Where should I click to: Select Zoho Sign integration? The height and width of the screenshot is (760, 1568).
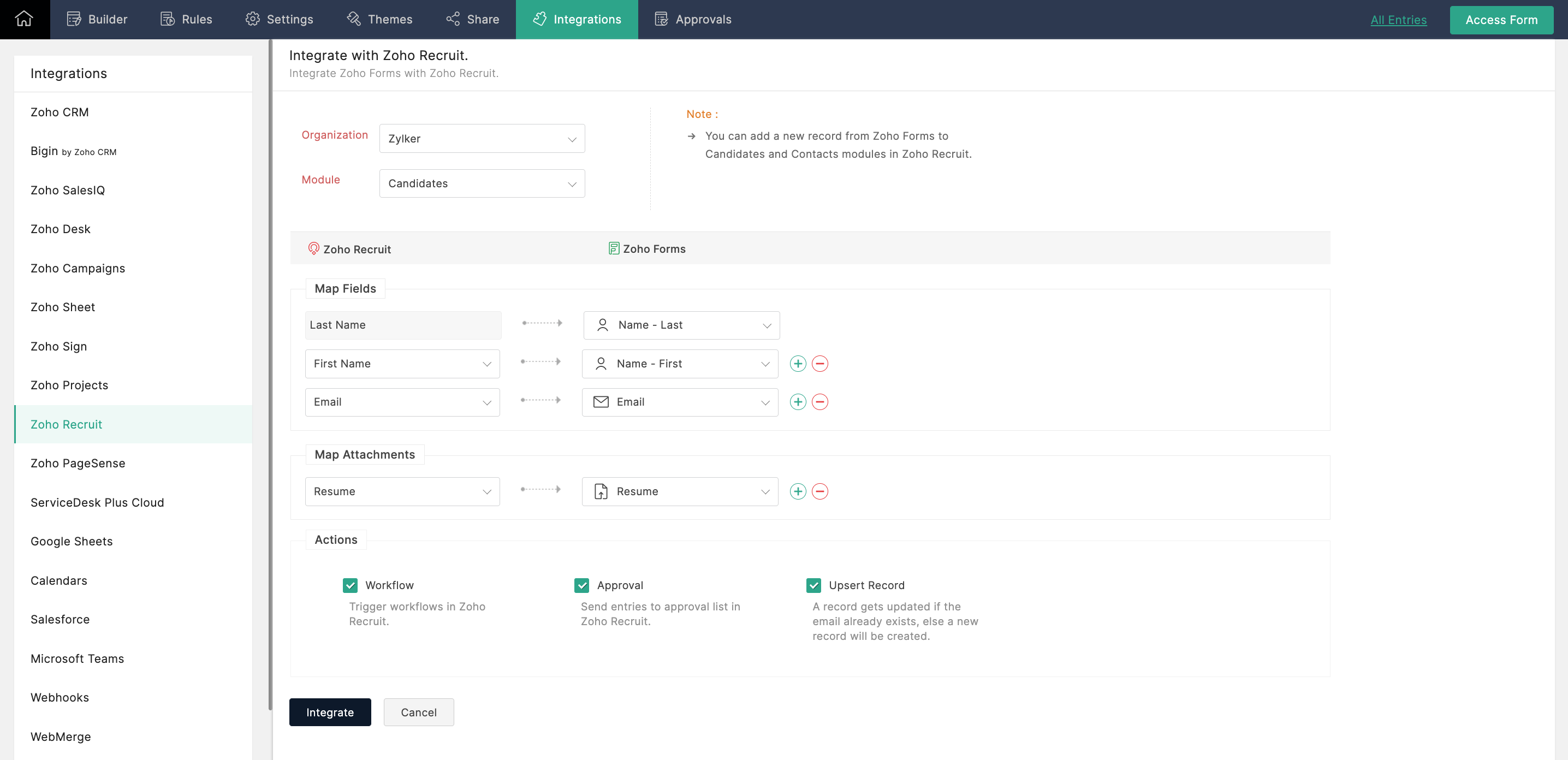coord(133,346)
